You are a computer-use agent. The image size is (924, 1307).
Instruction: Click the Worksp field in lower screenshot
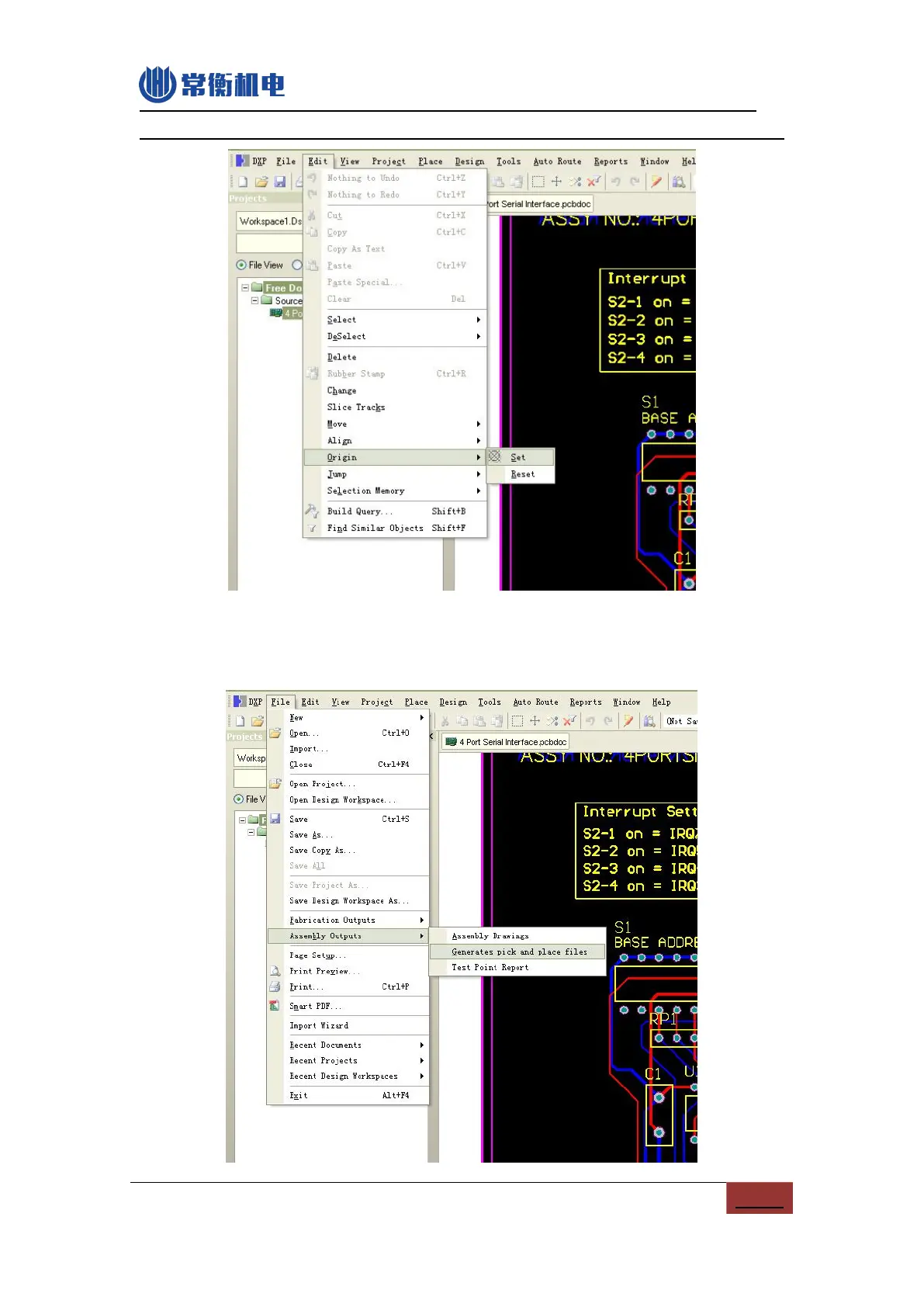click(x=250, y=758)
